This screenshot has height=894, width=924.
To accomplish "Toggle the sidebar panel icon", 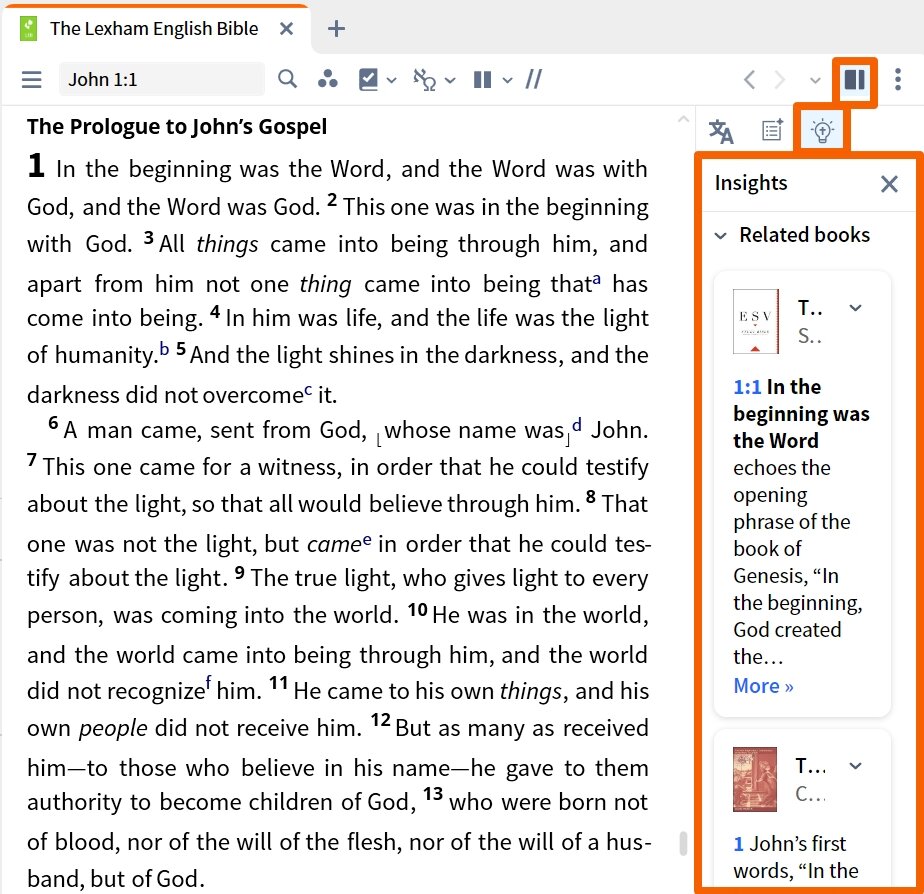I will [854, 79].
